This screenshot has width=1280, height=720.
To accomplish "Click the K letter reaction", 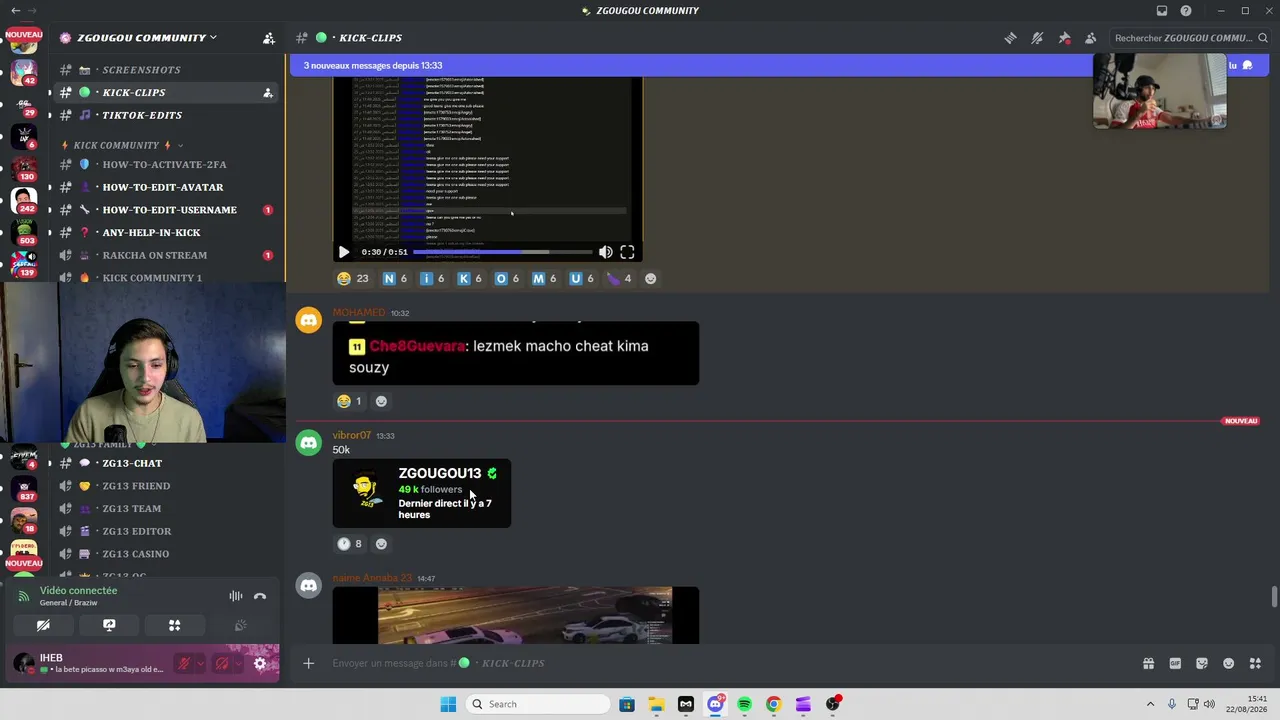I will [x=469, y=279].
